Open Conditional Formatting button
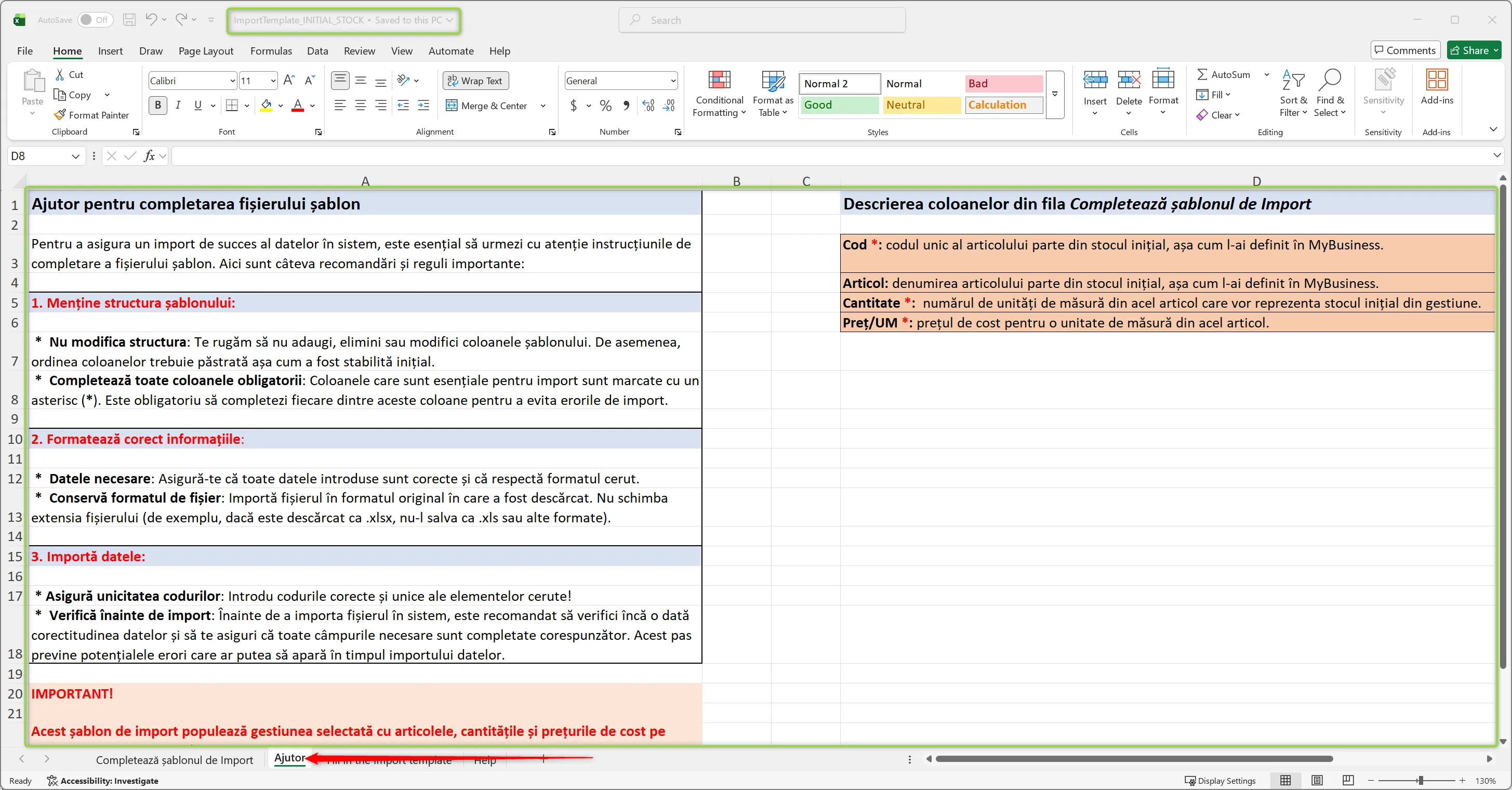Image resolution: width=1512 pixels, height=790 pixels. pos(719,94)
